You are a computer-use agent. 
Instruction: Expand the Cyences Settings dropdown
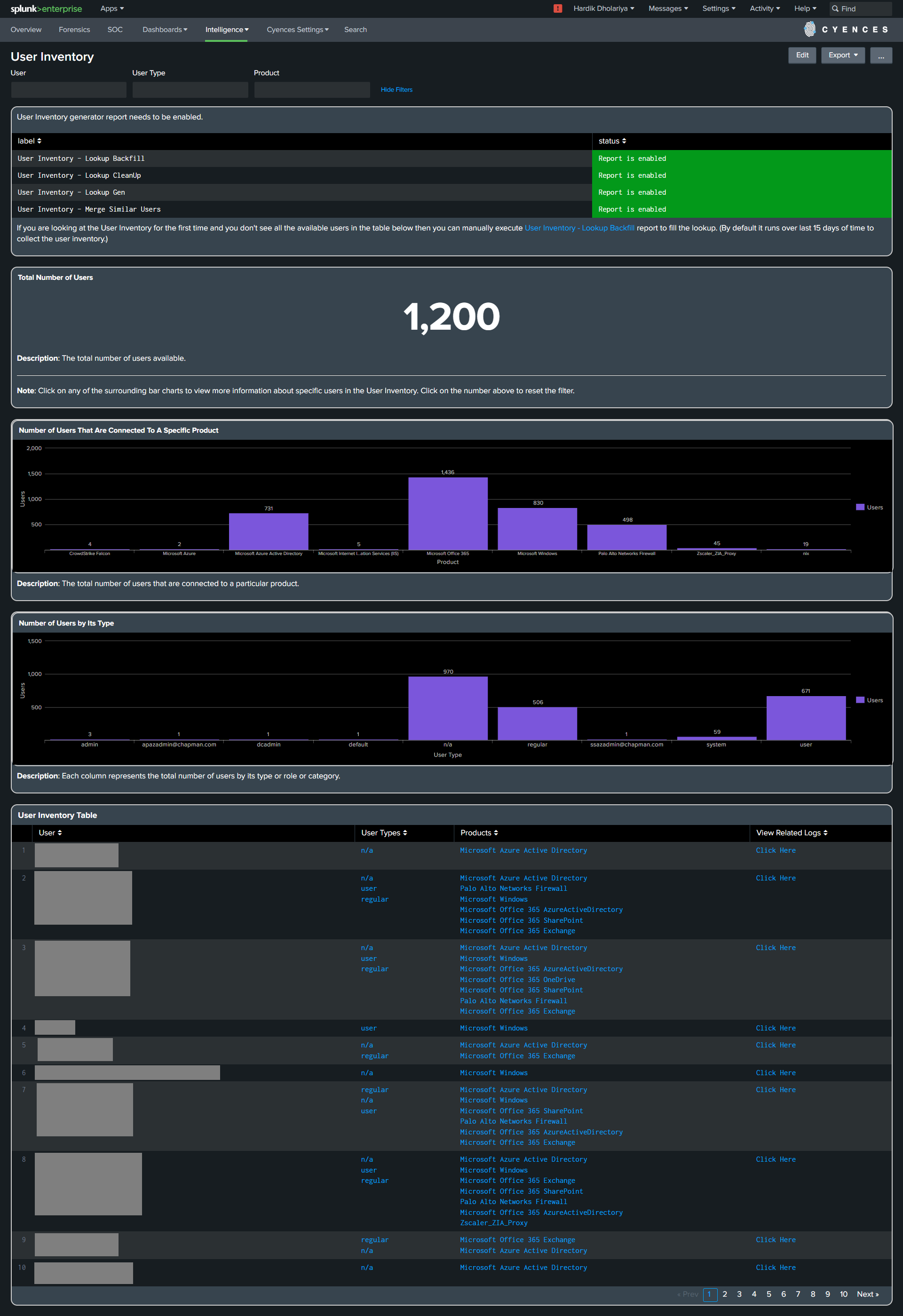(298, 30)
